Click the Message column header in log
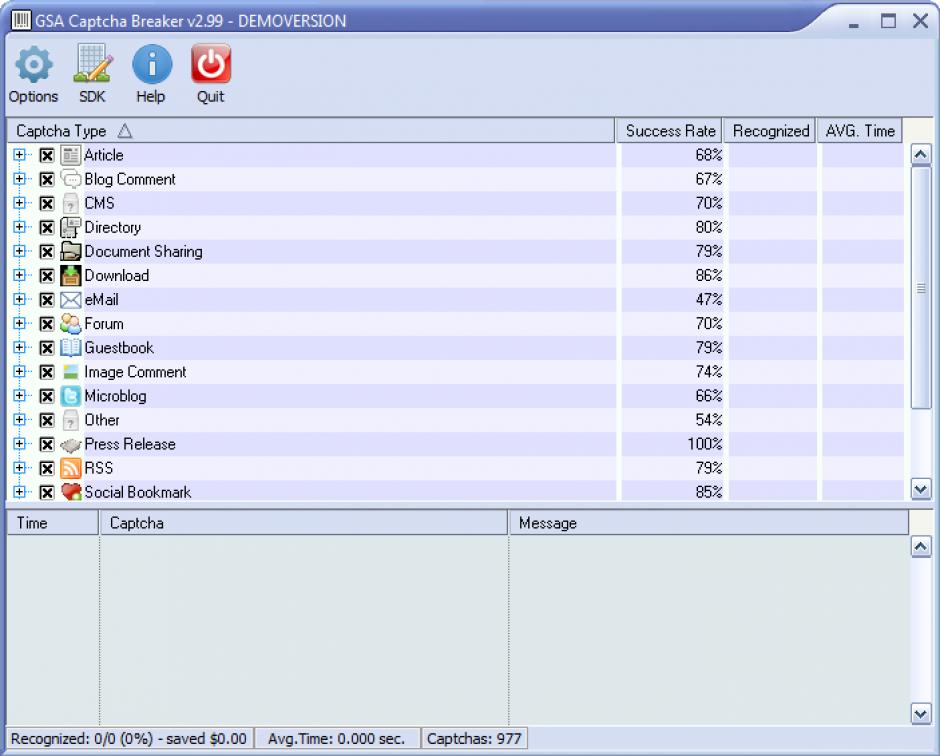This screenshot has height=756, width=940. coord(709,523)
